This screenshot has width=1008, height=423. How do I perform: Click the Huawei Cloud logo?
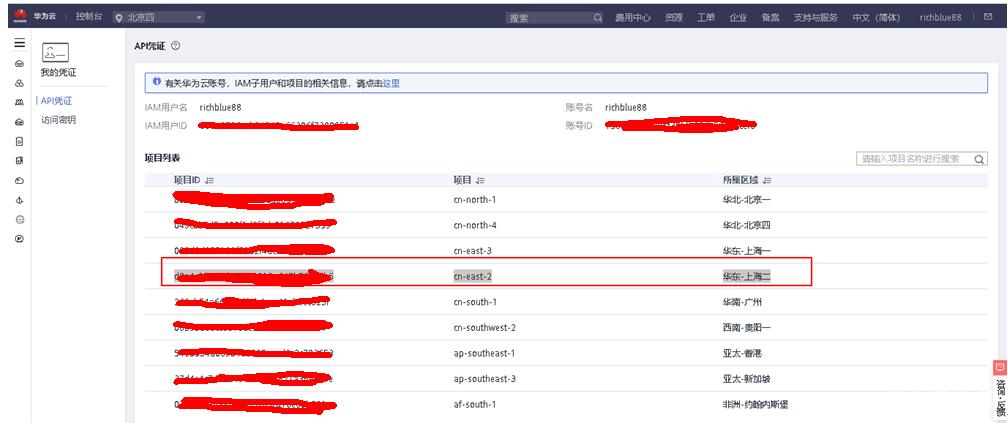click(20, 17)
